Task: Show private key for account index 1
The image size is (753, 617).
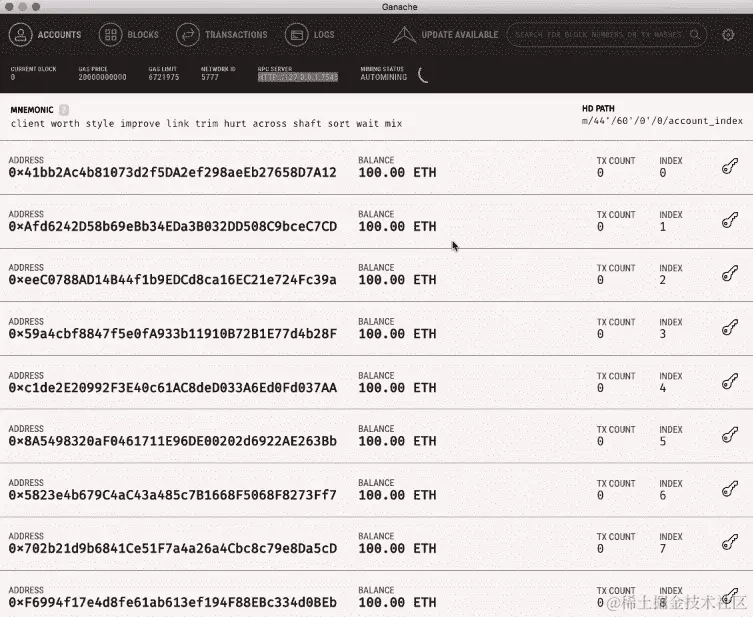Action: click(729, 220)
